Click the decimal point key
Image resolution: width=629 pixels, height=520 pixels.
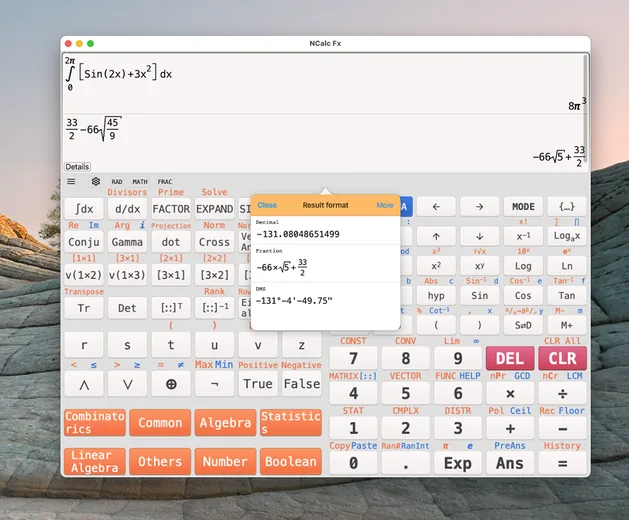tap(406, 463)
